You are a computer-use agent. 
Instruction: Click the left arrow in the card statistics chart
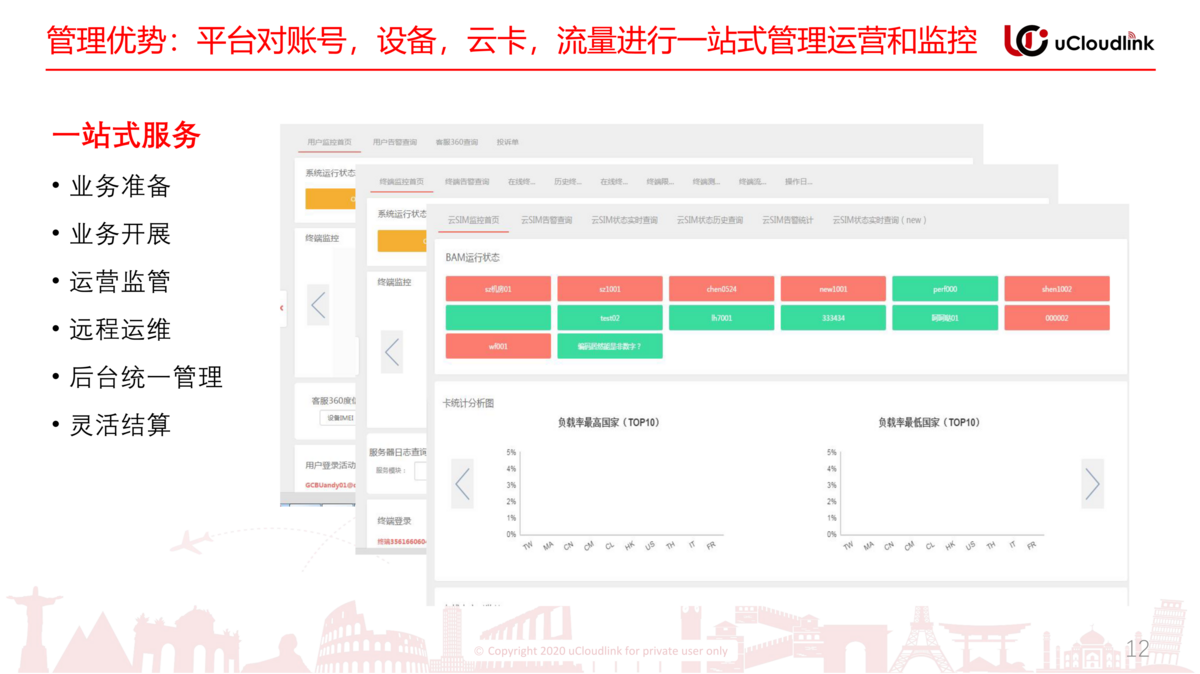coord(462,484)
